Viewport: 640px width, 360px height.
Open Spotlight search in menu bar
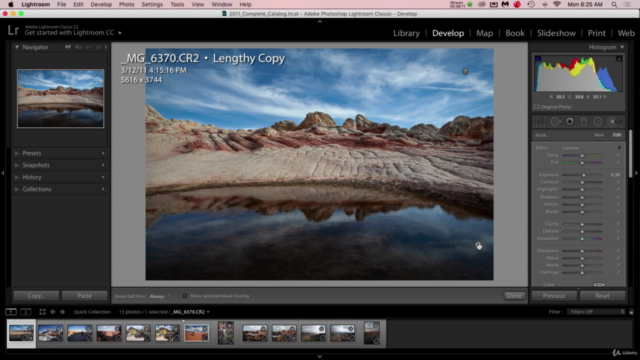point(614,4)
